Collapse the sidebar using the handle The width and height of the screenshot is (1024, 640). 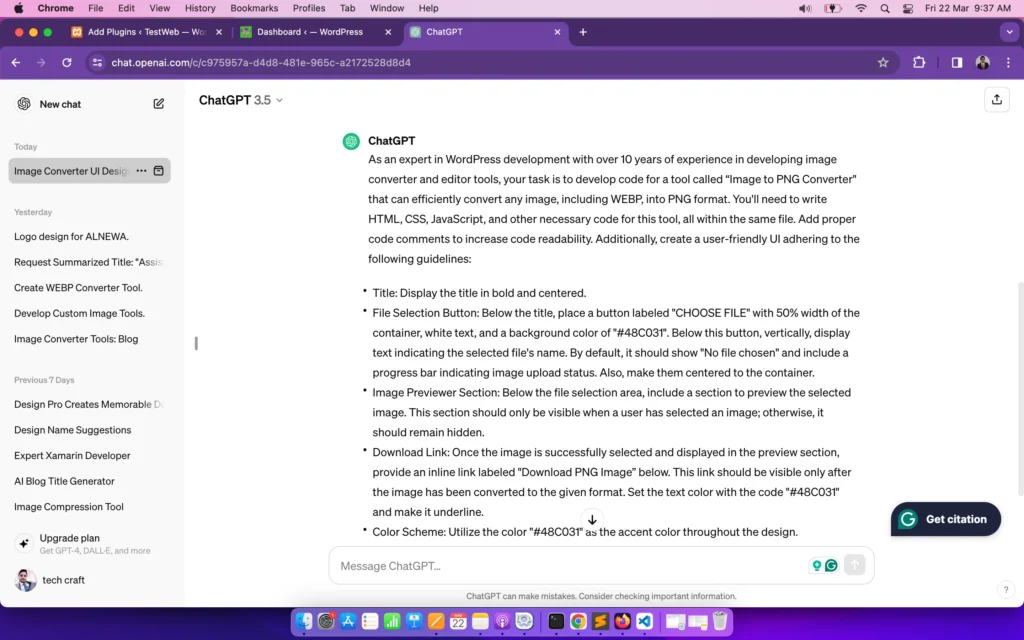point(196,343)
